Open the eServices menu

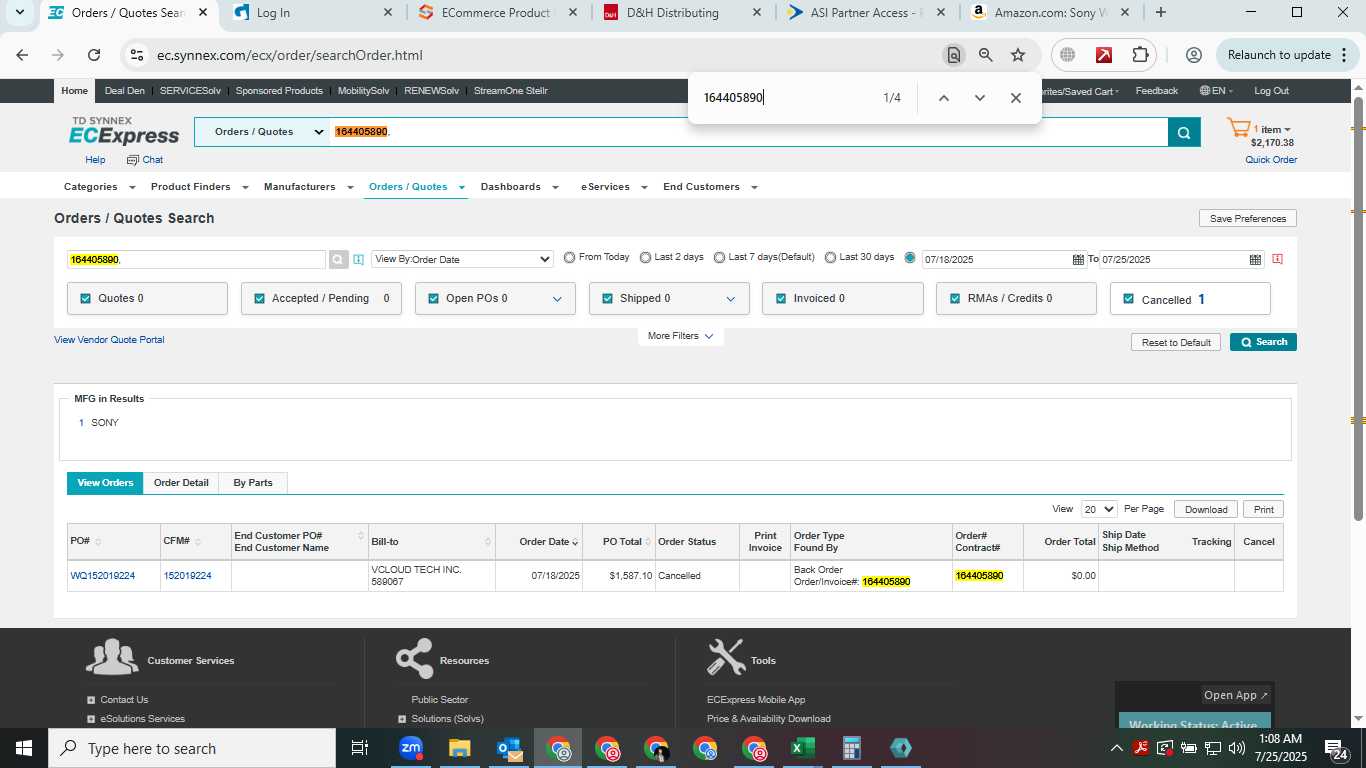tap(613, 187)
